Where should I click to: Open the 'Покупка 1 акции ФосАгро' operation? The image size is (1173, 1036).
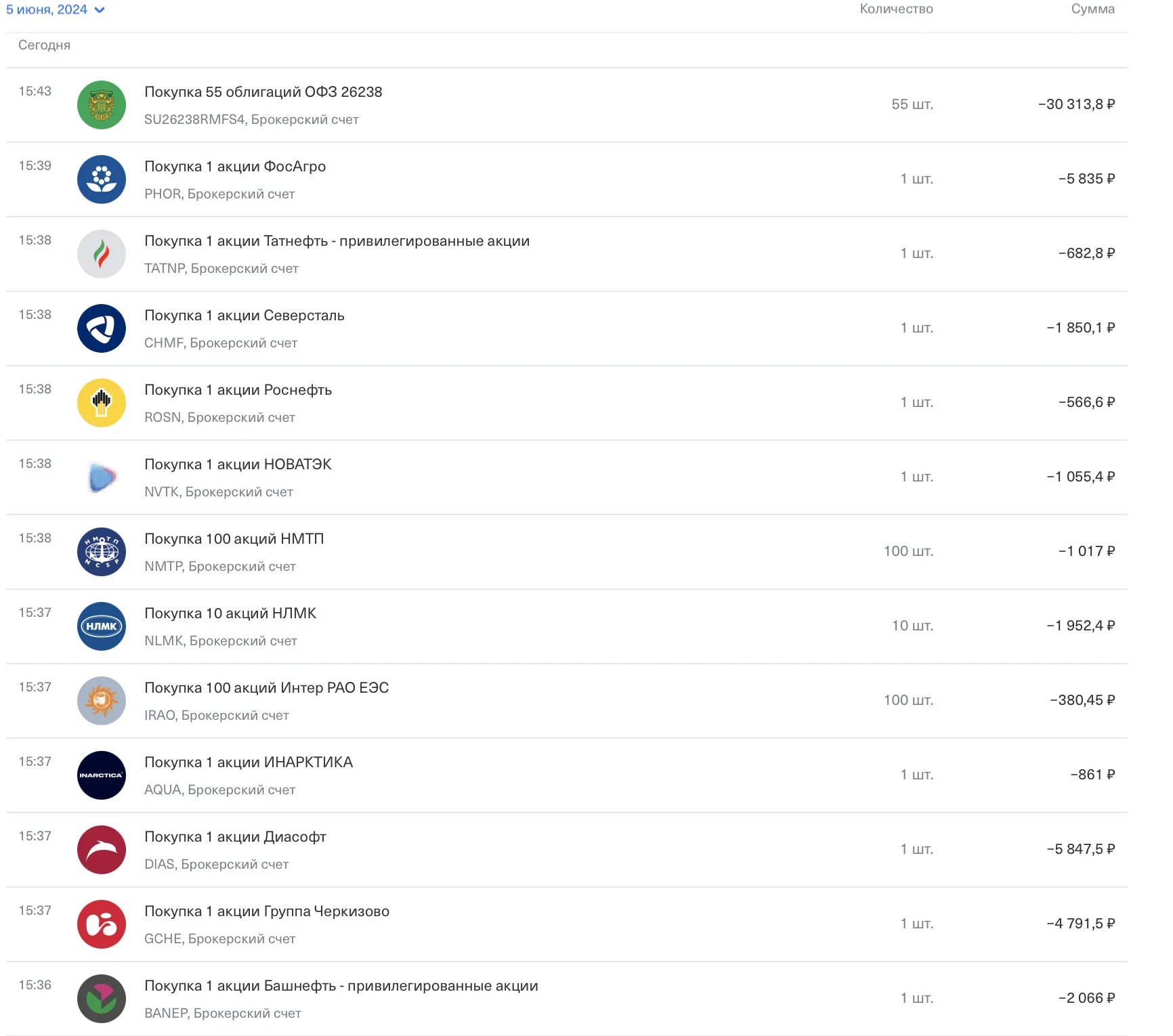235,167
